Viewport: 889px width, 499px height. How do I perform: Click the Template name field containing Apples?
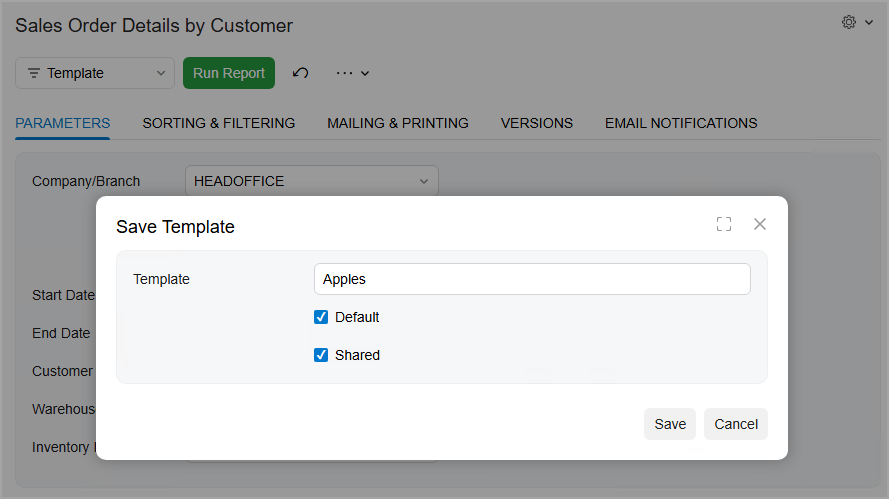tap(532, 279)
